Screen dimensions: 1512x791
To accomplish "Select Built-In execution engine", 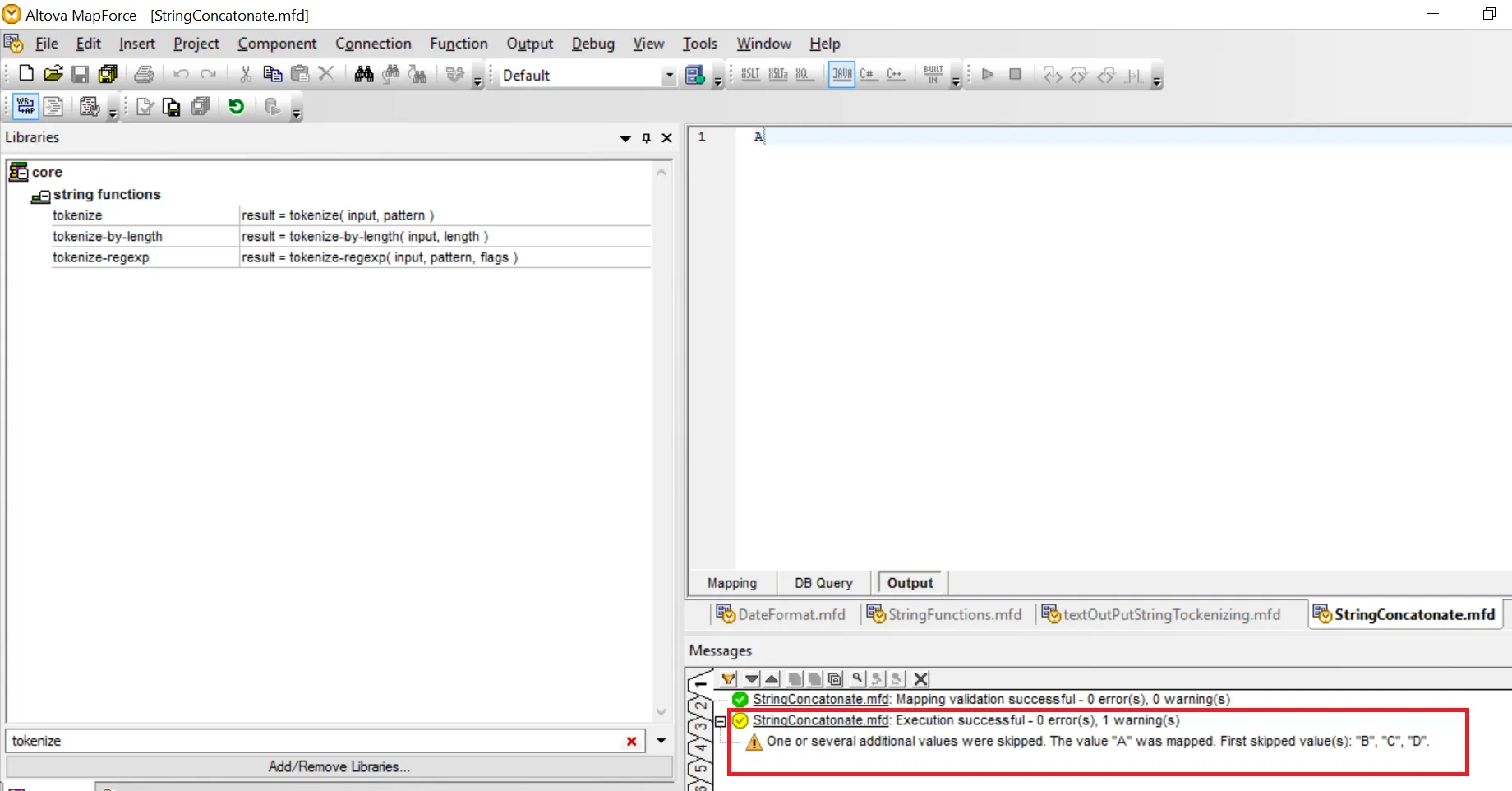I will point(933,74).
